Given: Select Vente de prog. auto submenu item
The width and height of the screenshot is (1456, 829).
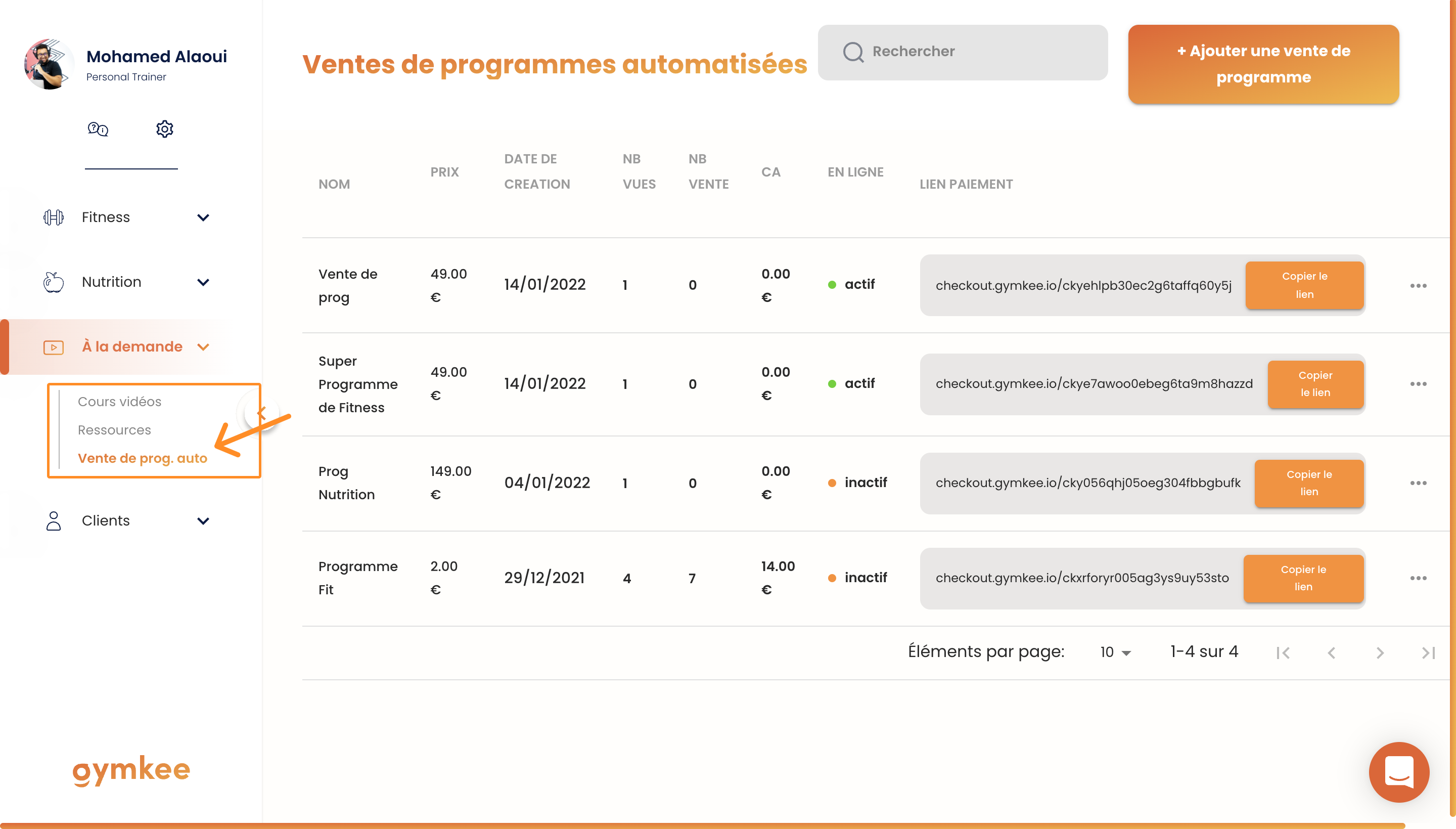Looking at the screenshot, I should point(142,458).
